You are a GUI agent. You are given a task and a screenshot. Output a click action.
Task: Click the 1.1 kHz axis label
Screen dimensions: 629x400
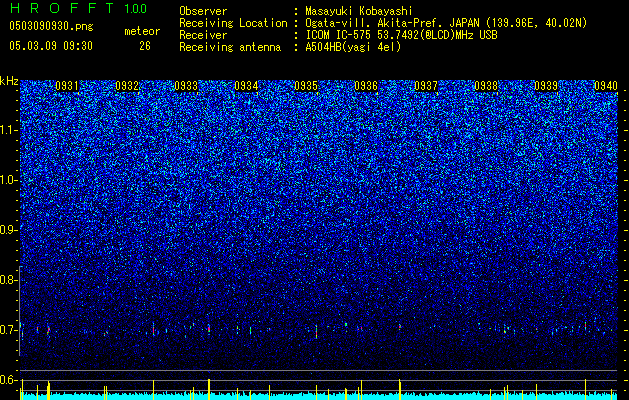8,130
